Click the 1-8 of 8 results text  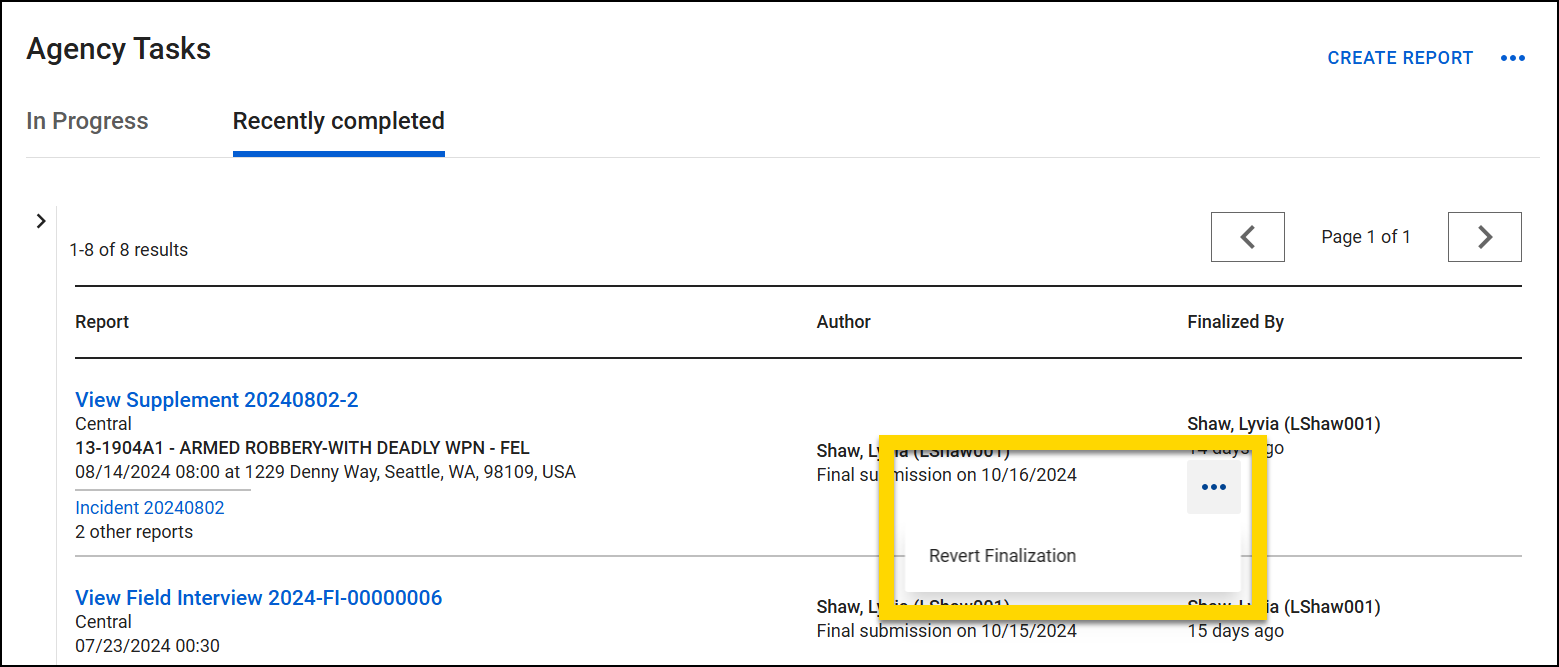click(x=129, y=249)
